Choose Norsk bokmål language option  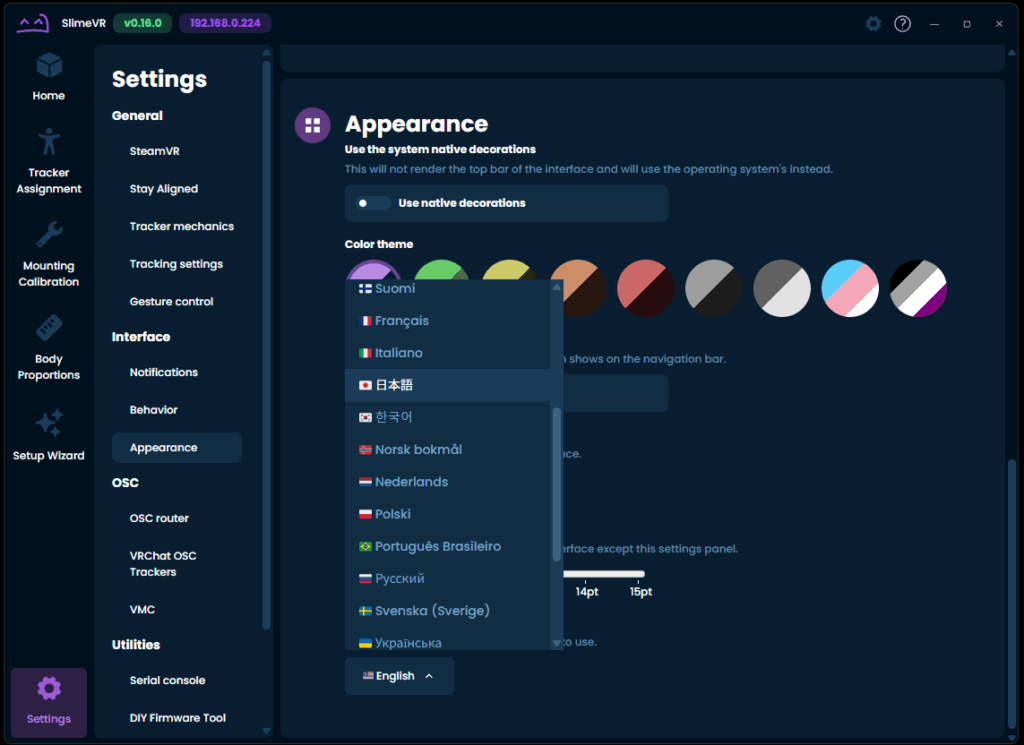[447, 449]
